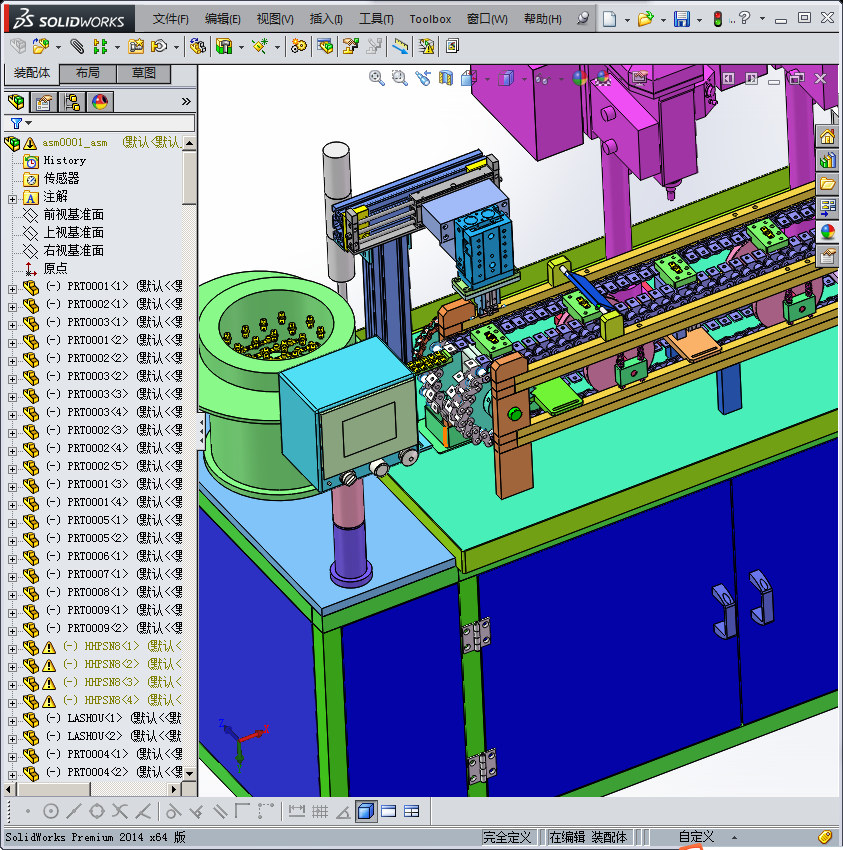Open the FeatureManager design tree tab icon
The height and width of the screenshot is (850, 843).
[15, 102]
